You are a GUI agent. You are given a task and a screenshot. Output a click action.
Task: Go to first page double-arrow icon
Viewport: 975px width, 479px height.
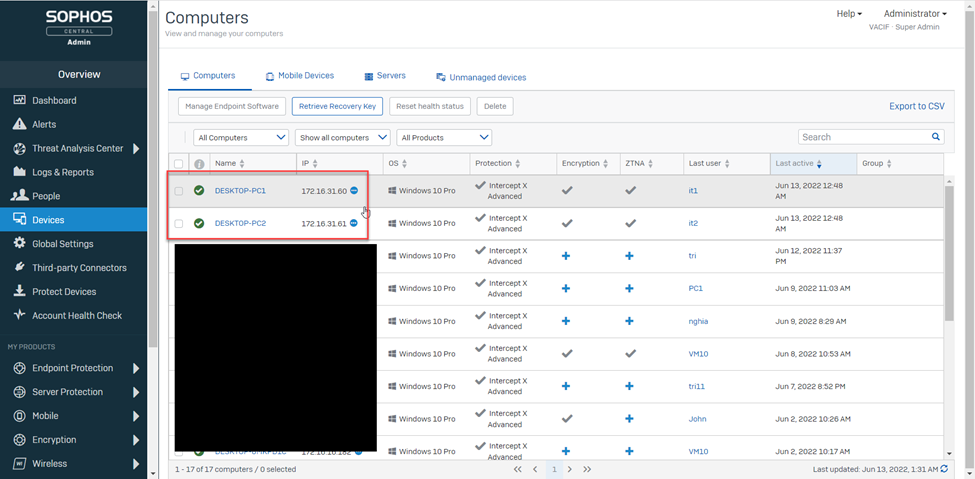pyautogui.click(x=518, y=469)
